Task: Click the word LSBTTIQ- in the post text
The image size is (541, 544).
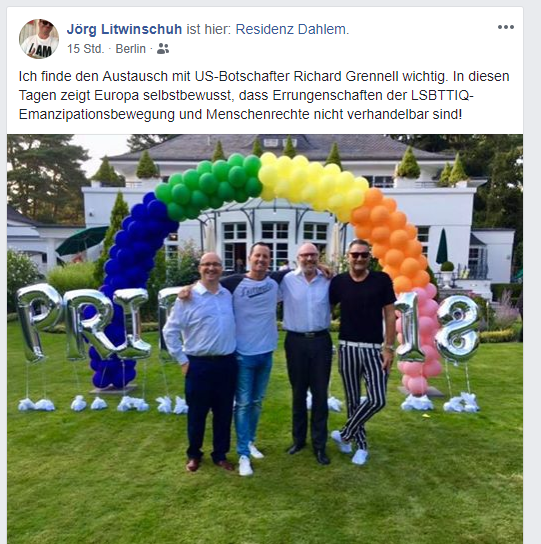Action: pyautogui.click(x=442, y=95)
